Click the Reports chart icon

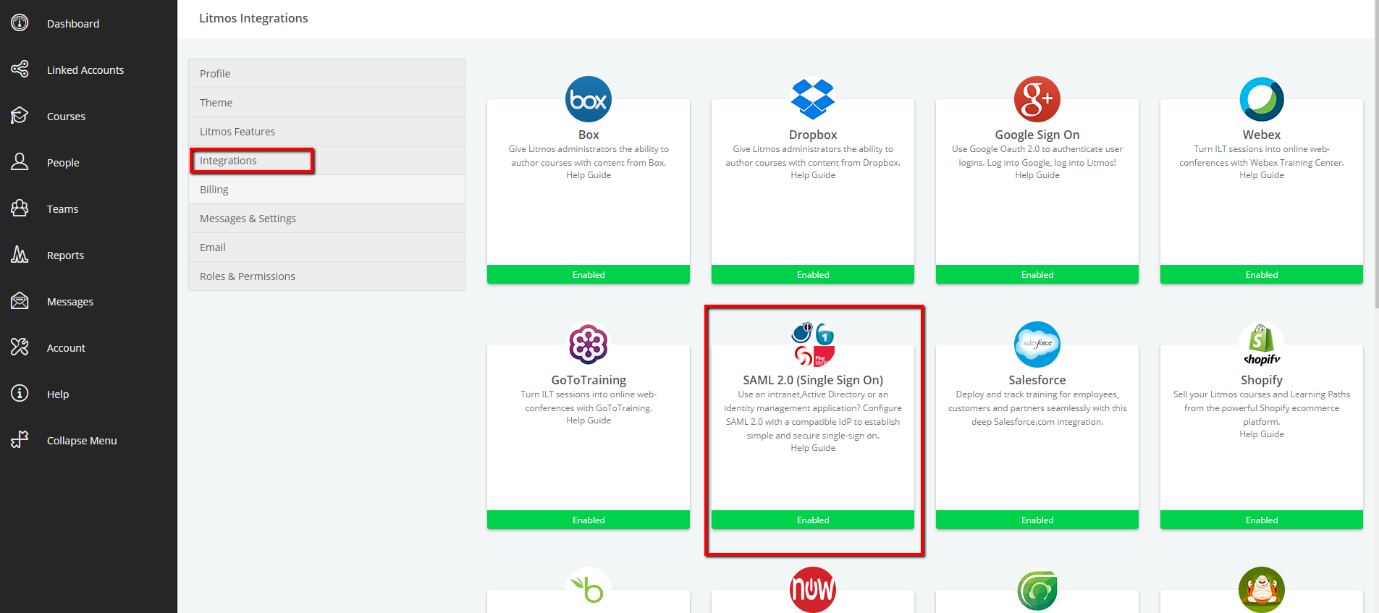(x=19, y=255)
